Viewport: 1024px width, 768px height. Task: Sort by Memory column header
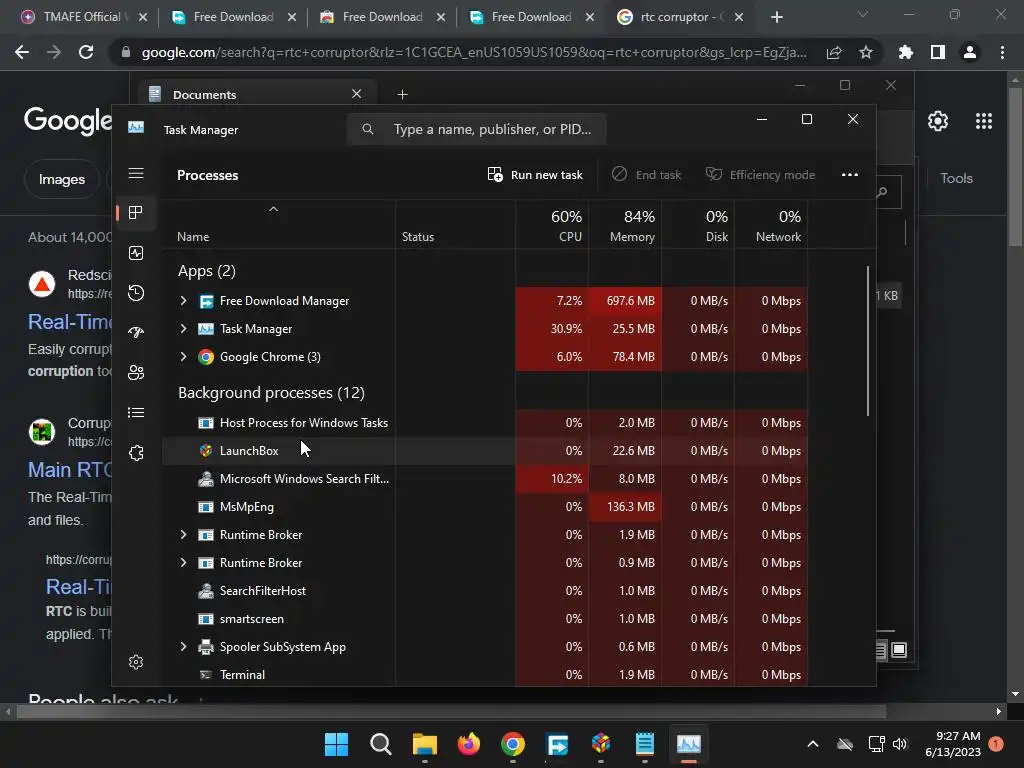(625, 225)
